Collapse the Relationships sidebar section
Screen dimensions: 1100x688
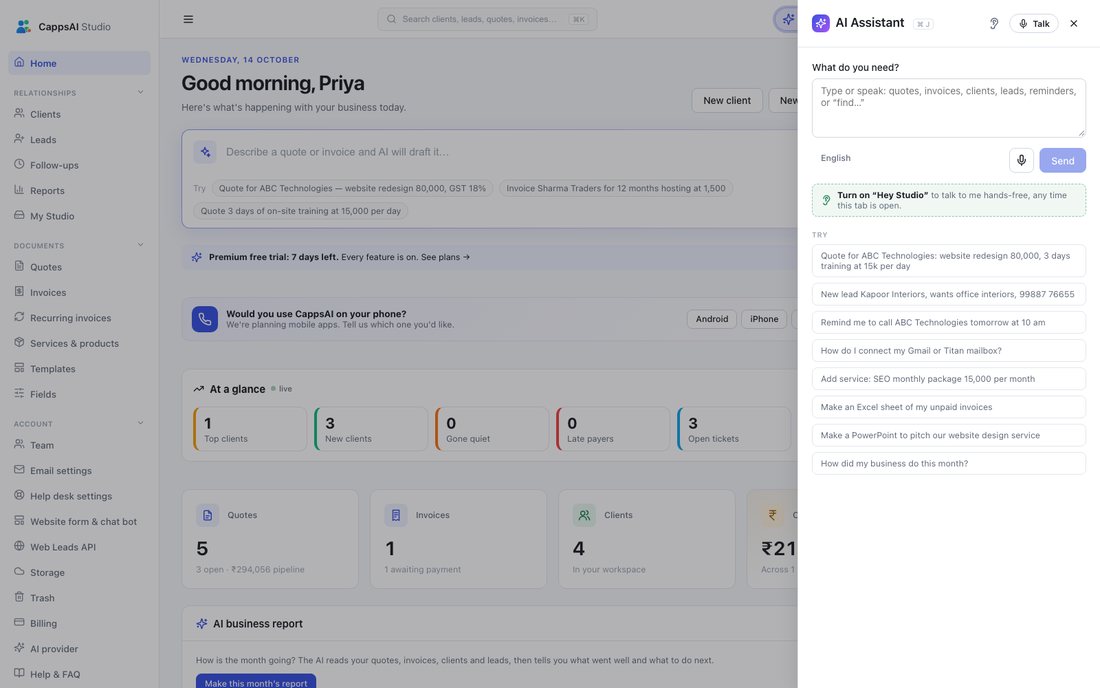(x=140, y=93)
